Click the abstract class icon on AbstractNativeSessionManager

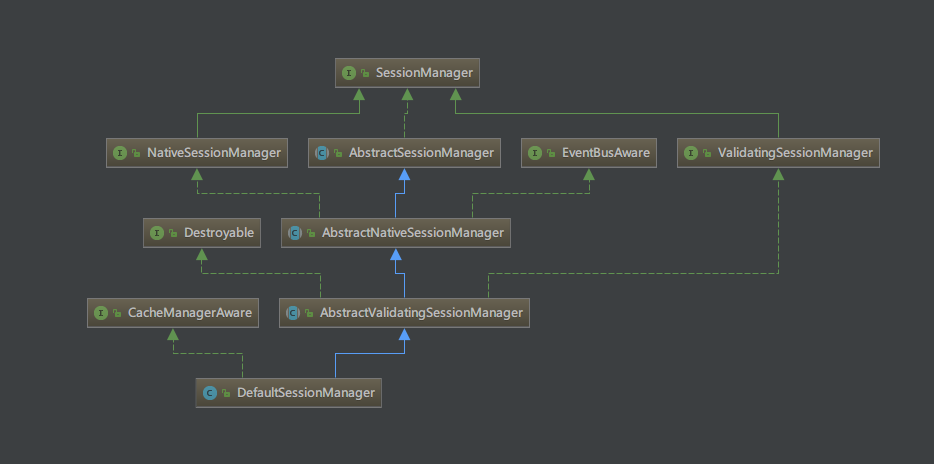(x=295, y=233)
